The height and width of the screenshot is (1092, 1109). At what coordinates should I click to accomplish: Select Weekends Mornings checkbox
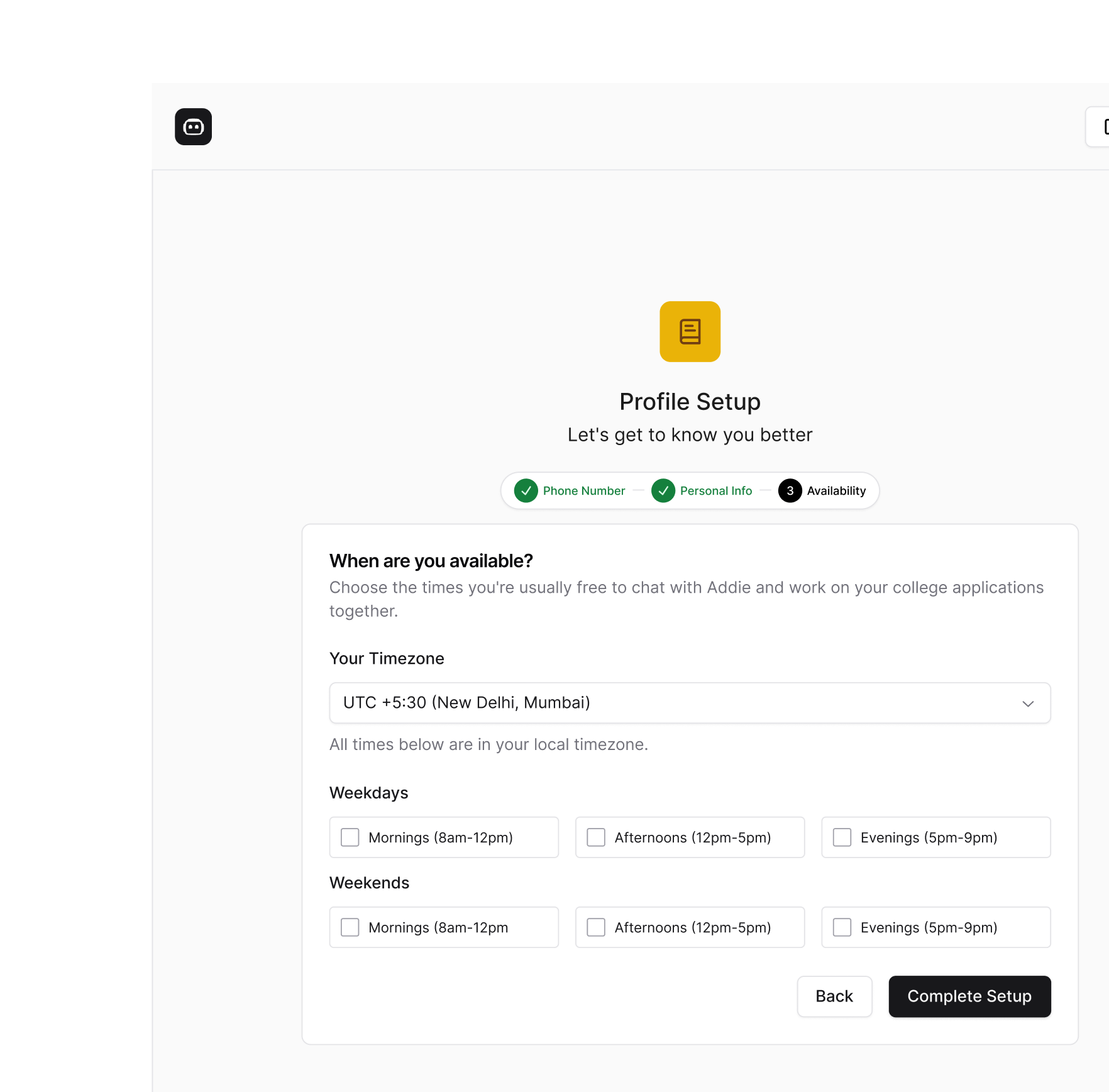pyautogui.click(x=350, y=927)
